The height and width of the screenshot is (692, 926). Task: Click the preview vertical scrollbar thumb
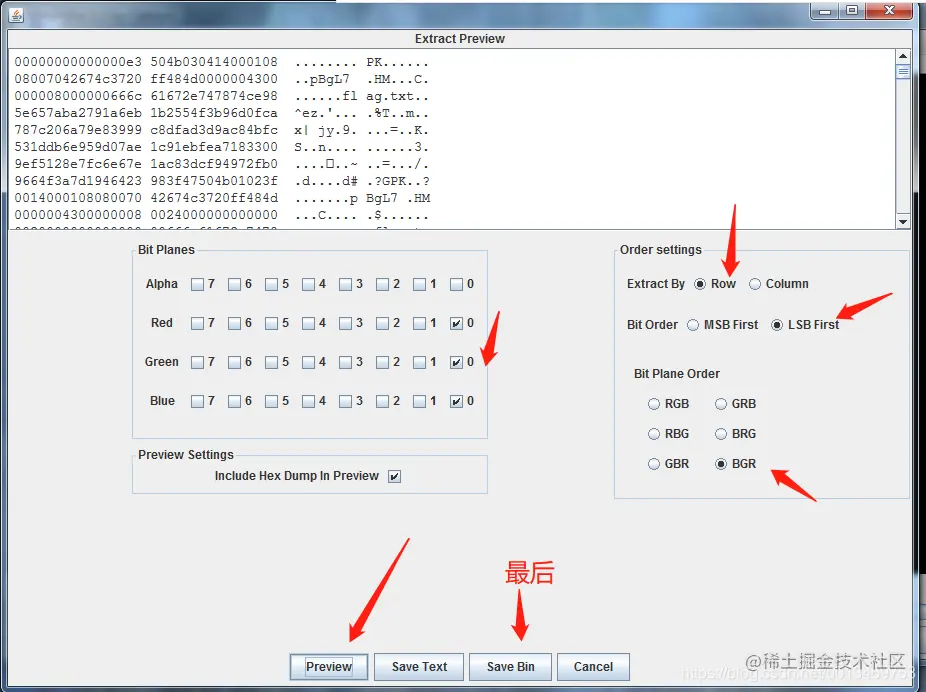click(x=903, y=71)
